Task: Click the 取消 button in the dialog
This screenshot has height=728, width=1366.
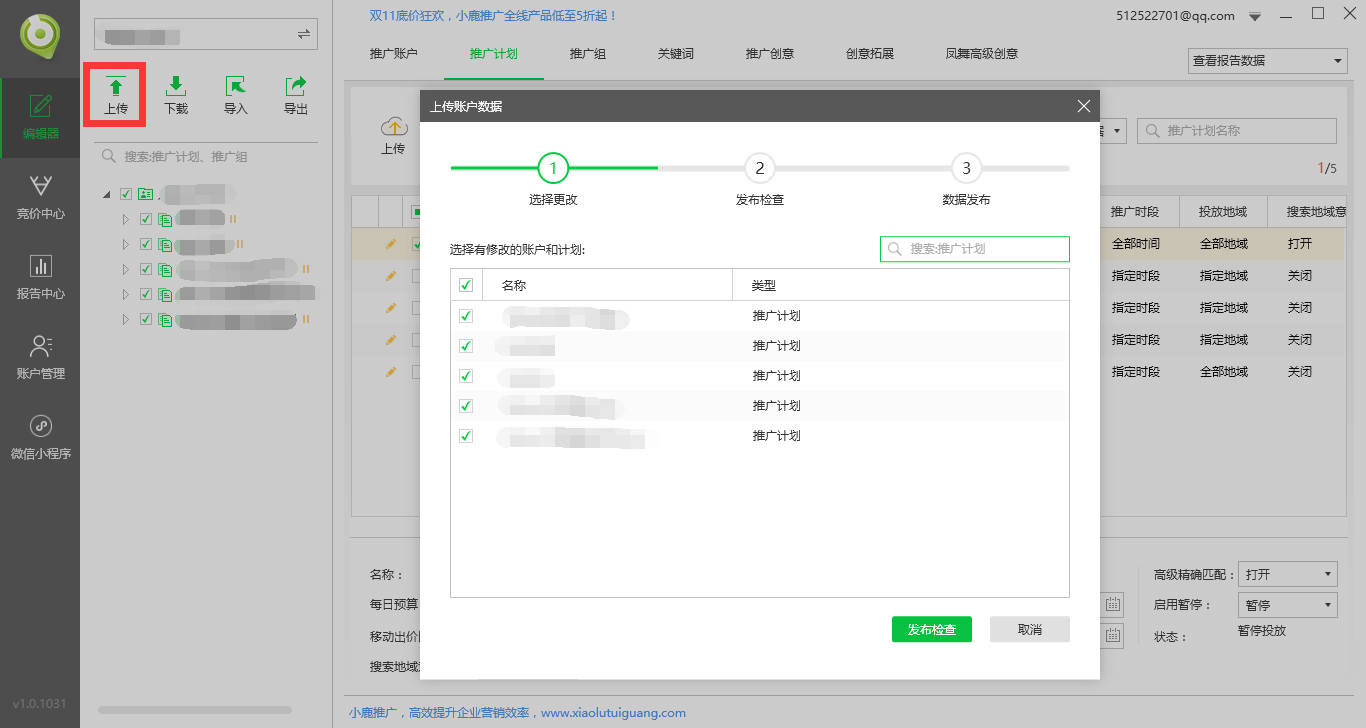Action: pyautogui.click(x=1030, y=629)
